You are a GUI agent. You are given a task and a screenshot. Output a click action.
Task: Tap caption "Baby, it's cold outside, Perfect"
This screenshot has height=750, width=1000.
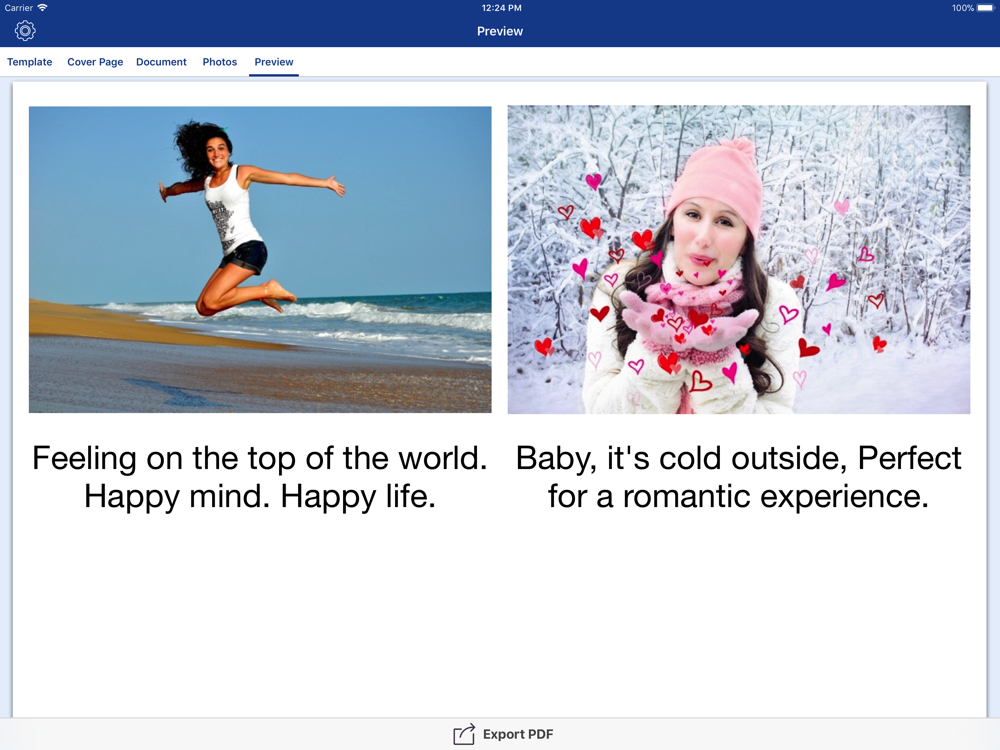pyautogui.click(x=739, y=458)
